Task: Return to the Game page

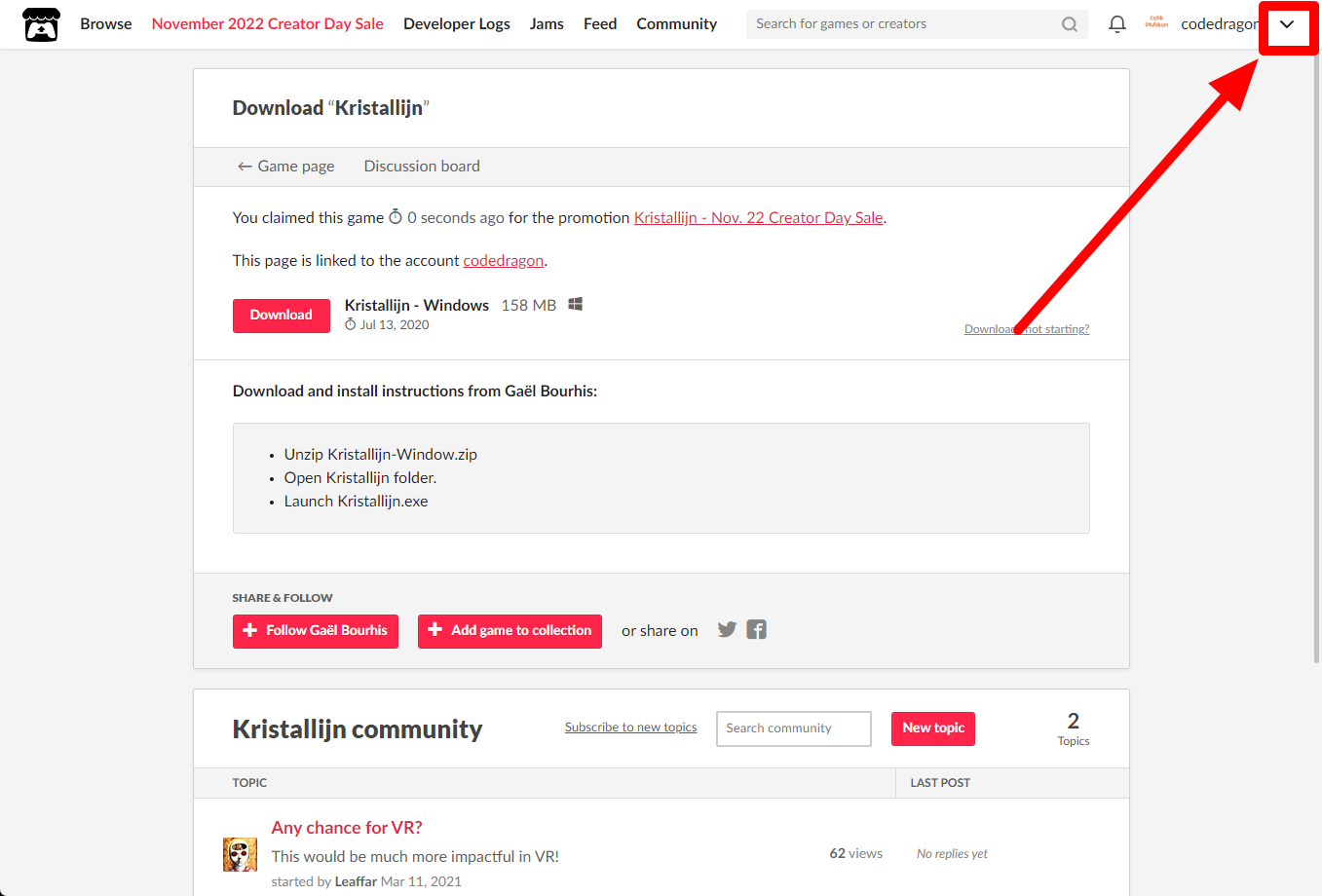Action: 286,167
